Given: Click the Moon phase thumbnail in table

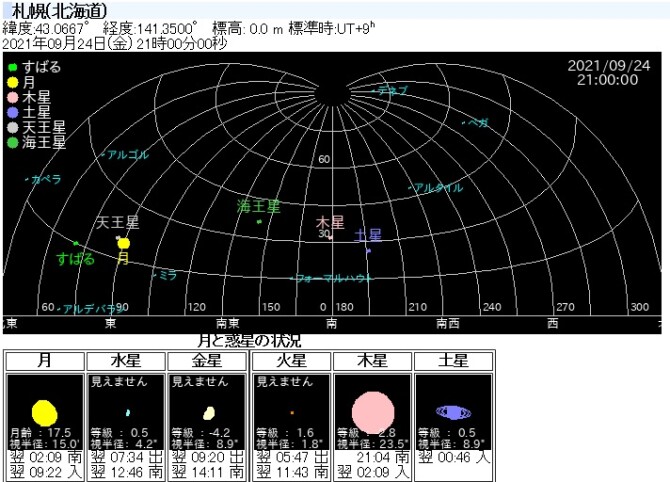Looking at the screenshot, I should [x=44, y=413].
